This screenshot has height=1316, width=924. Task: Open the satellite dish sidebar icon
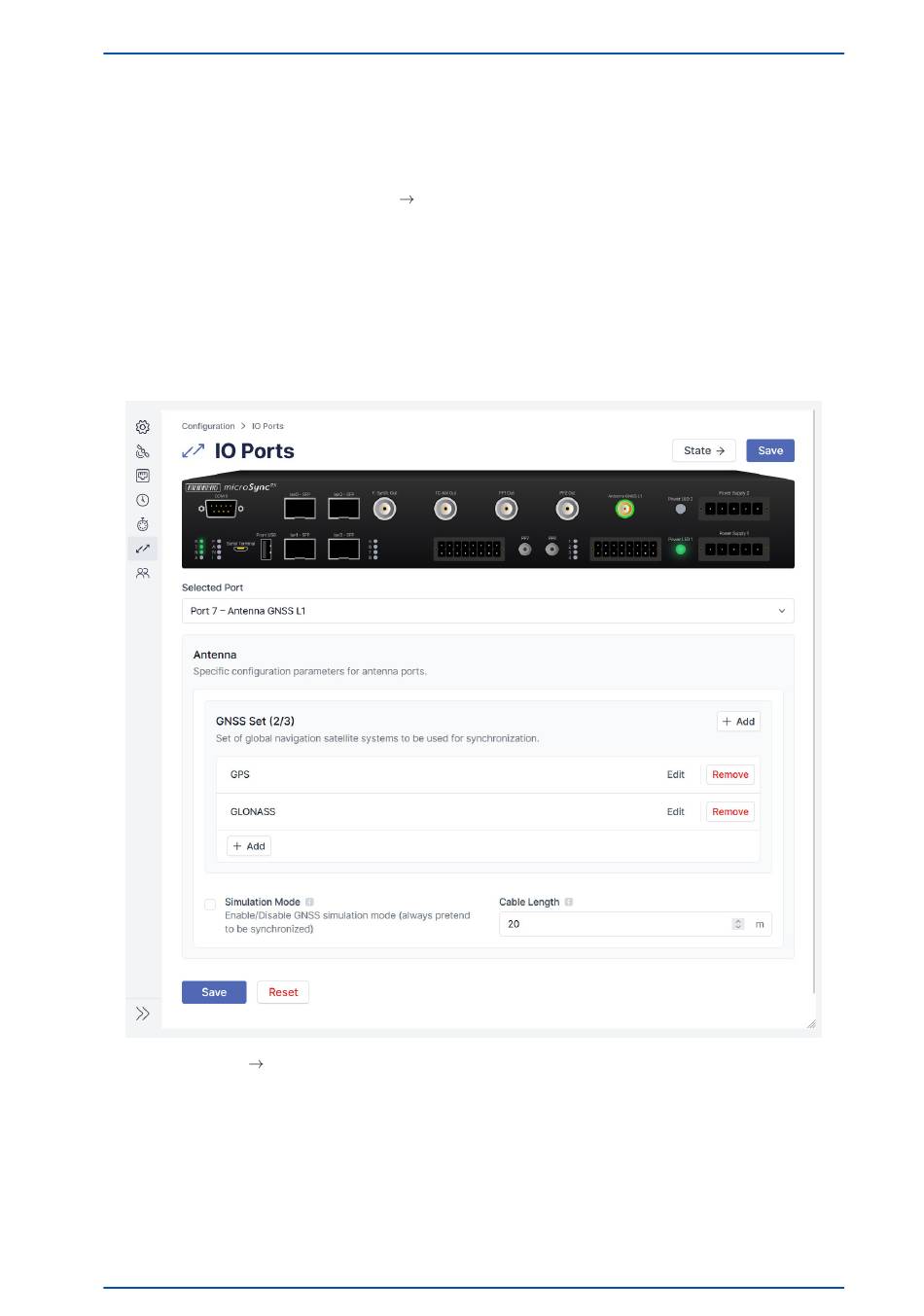click(x=143, y=451)
